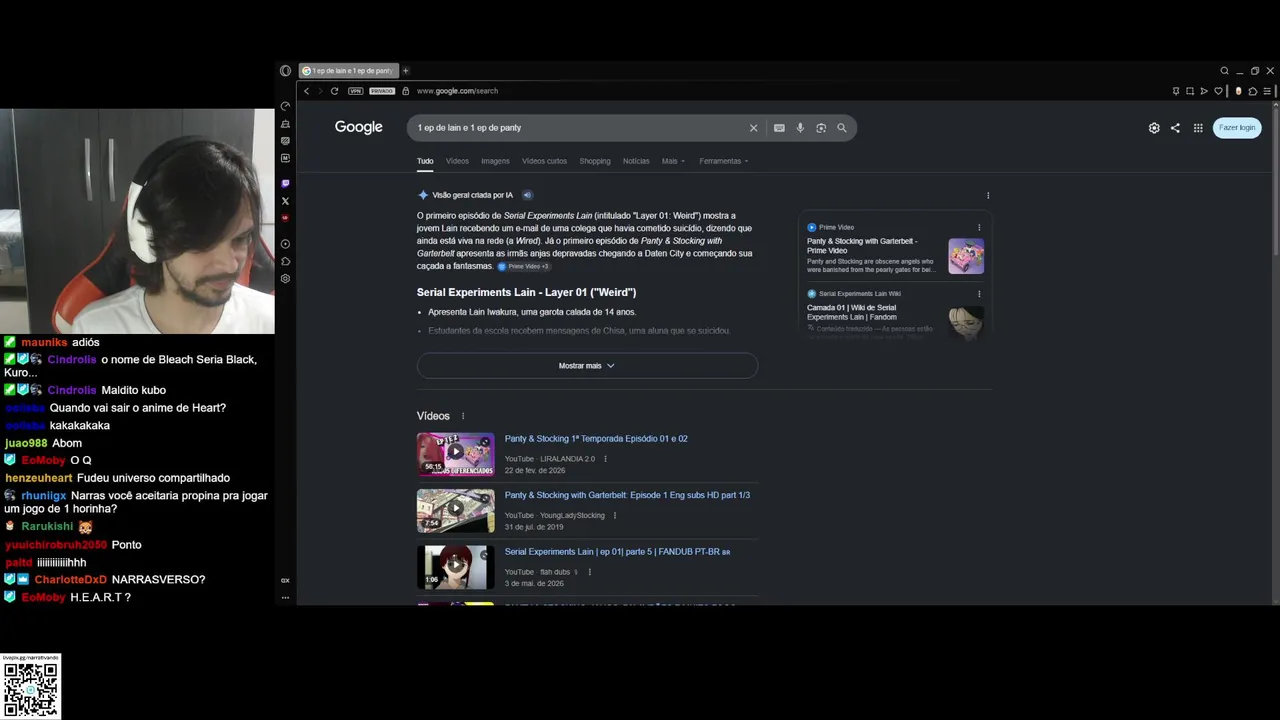The width and height of the screenshot is (1280, 720).
Task: Open Serial Experiments Lain FANDUB PT-BR link
Action: (x=617, y=552)
